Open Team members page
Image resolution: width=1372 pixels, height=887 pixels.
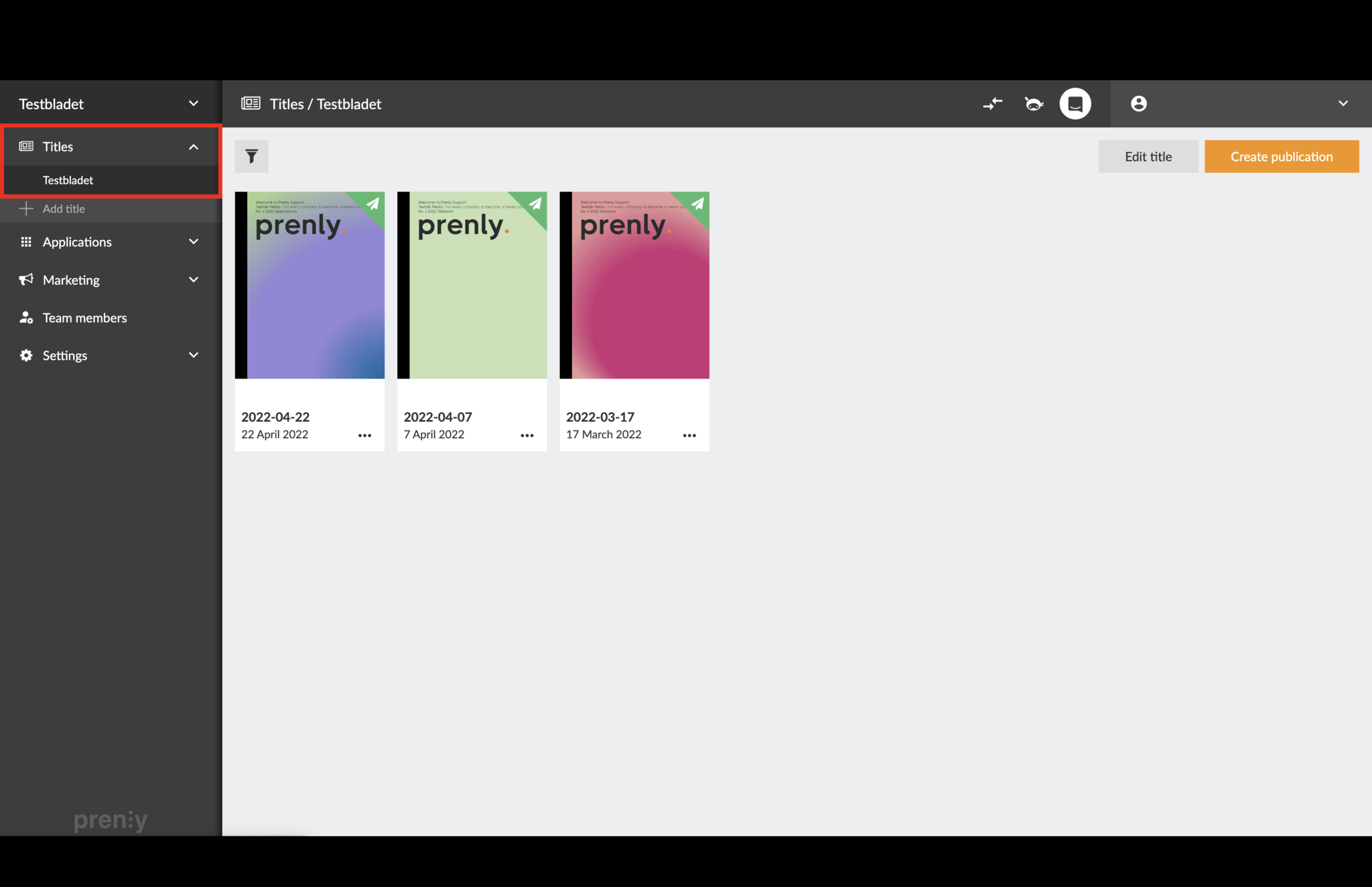pos(84,318)
